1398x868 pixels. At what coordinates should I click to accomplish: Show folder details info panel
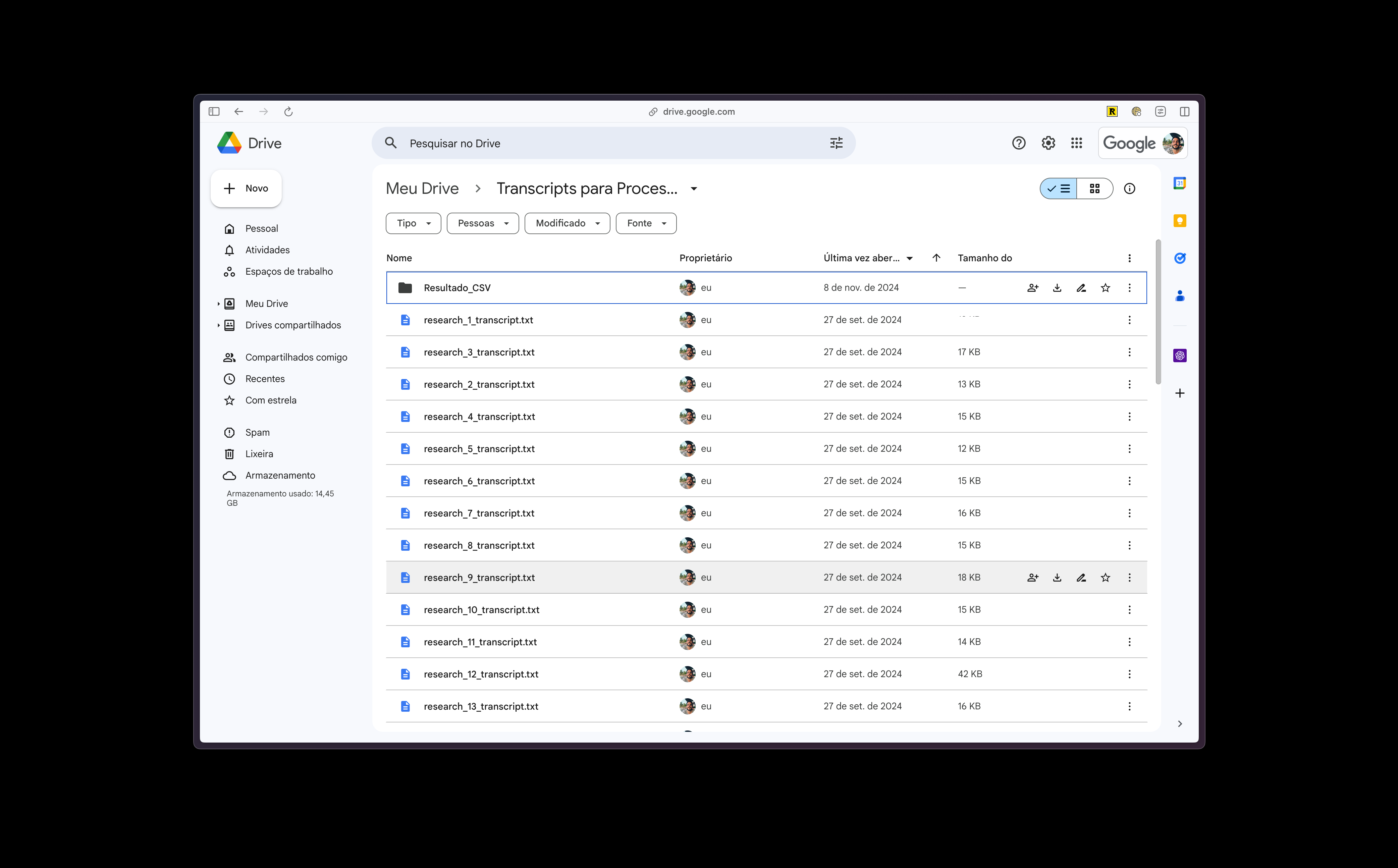pos(1129,188)
